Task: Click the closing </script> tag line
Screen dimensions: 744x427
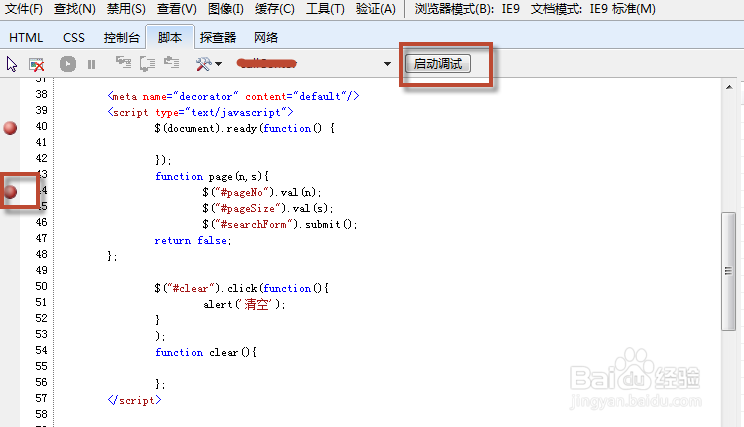Action: pyautogui.click(x=134, y=400)
